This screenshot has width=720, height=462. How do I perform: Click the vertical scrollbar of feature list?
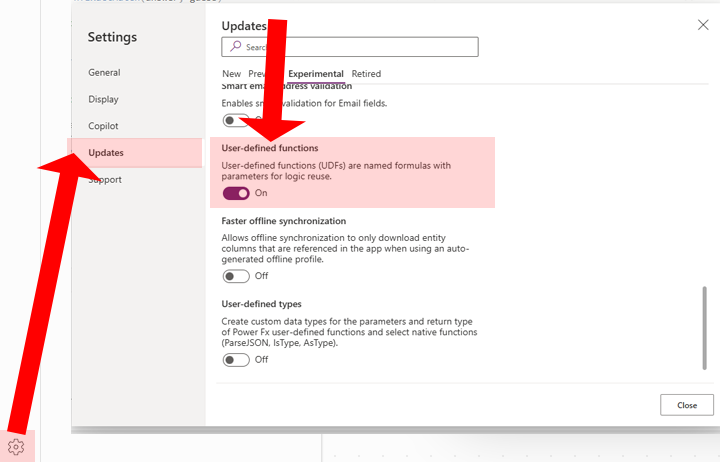[x=704, y=328]
